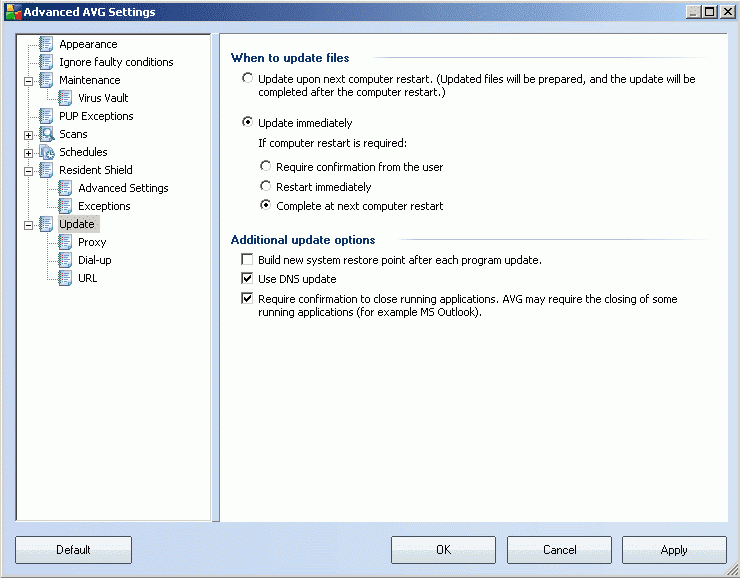
Task: Select Exceptions under Resident Shield
Action: tap(104, 206)
